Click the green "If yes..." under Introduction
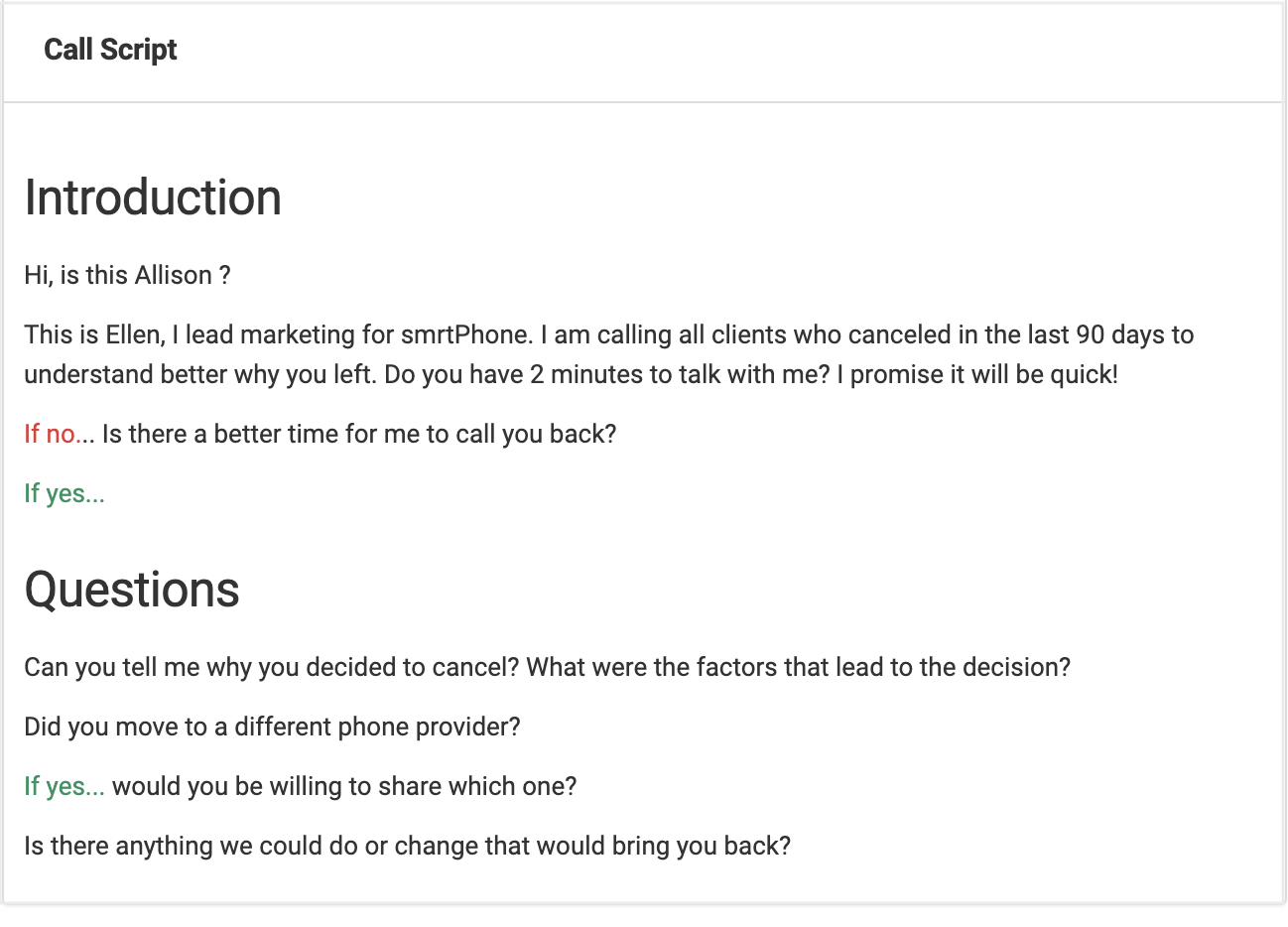The height and width of the screenshot is (927, 1288). 64,493
